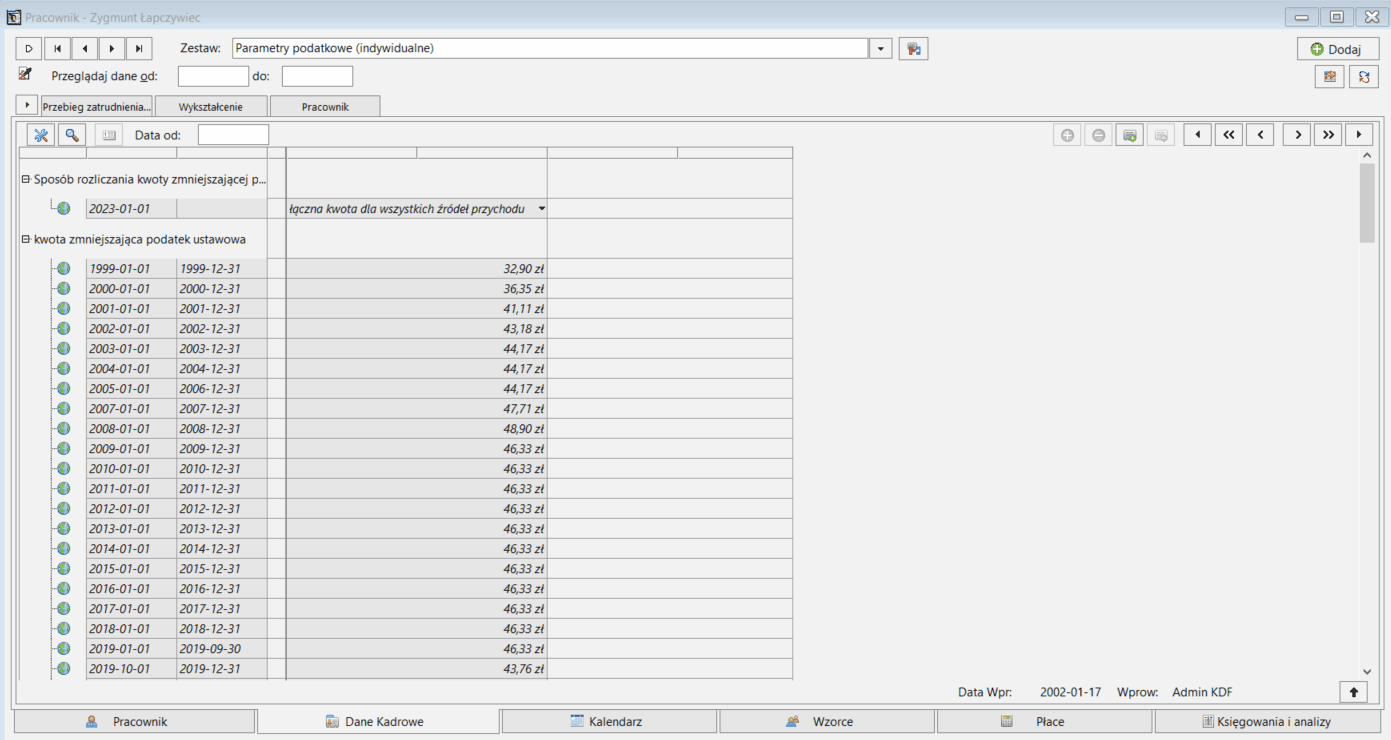Open the Zestaw combo box dropdown arrow

tap(881, 48)
